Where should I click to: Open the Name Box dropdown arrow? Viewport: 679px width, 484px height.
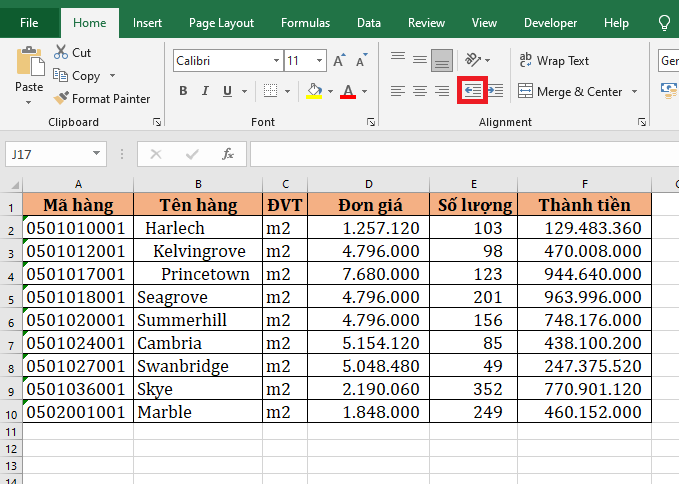pyautogui.click(x=97, y=154)
